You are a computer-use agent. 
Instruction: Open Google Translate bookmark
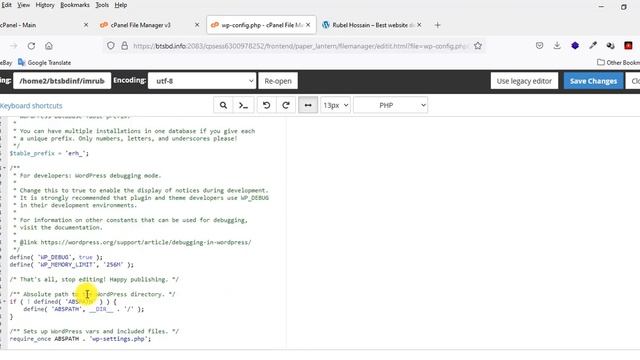(44, 62)
